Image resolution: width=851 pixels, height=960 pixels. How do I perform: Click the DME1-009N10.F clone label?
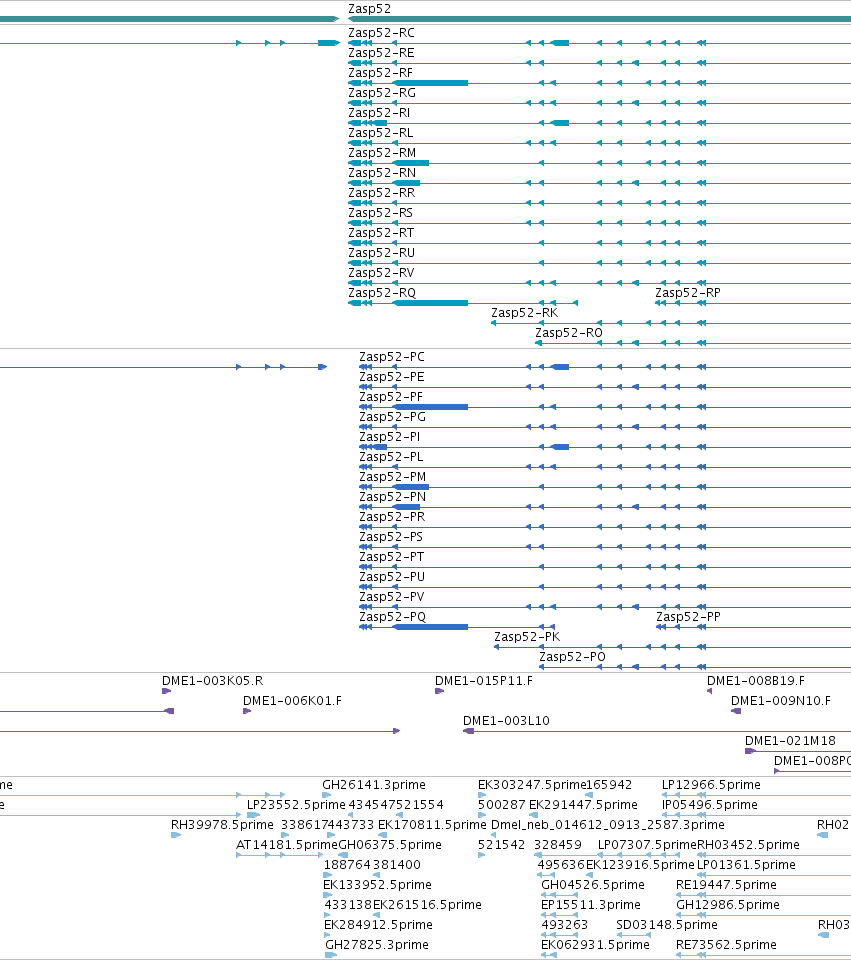click(781, 701)
